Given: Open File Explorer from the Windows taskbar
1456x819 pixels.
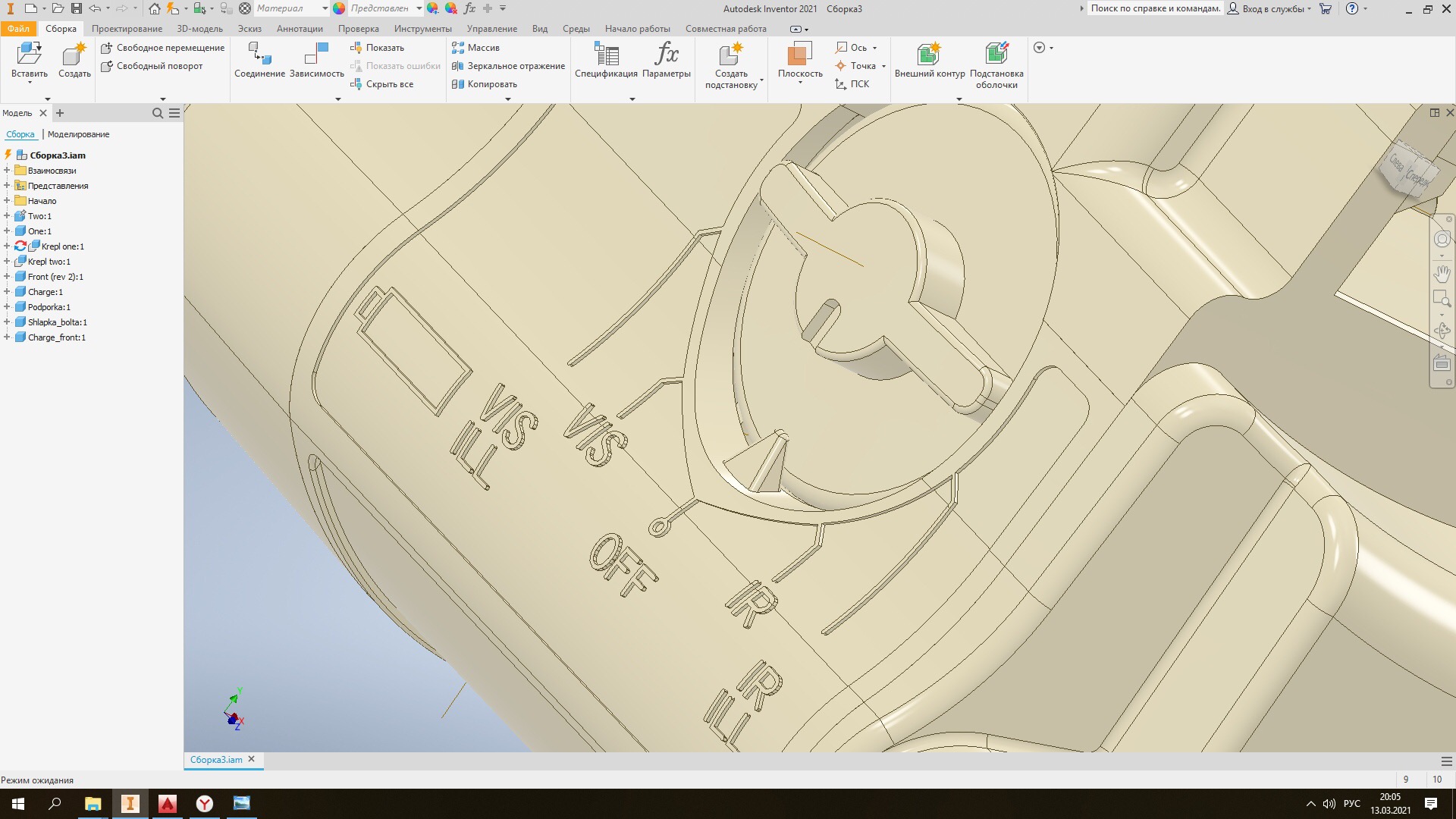Looking at the screenshot, I should [x=93, y=804].
